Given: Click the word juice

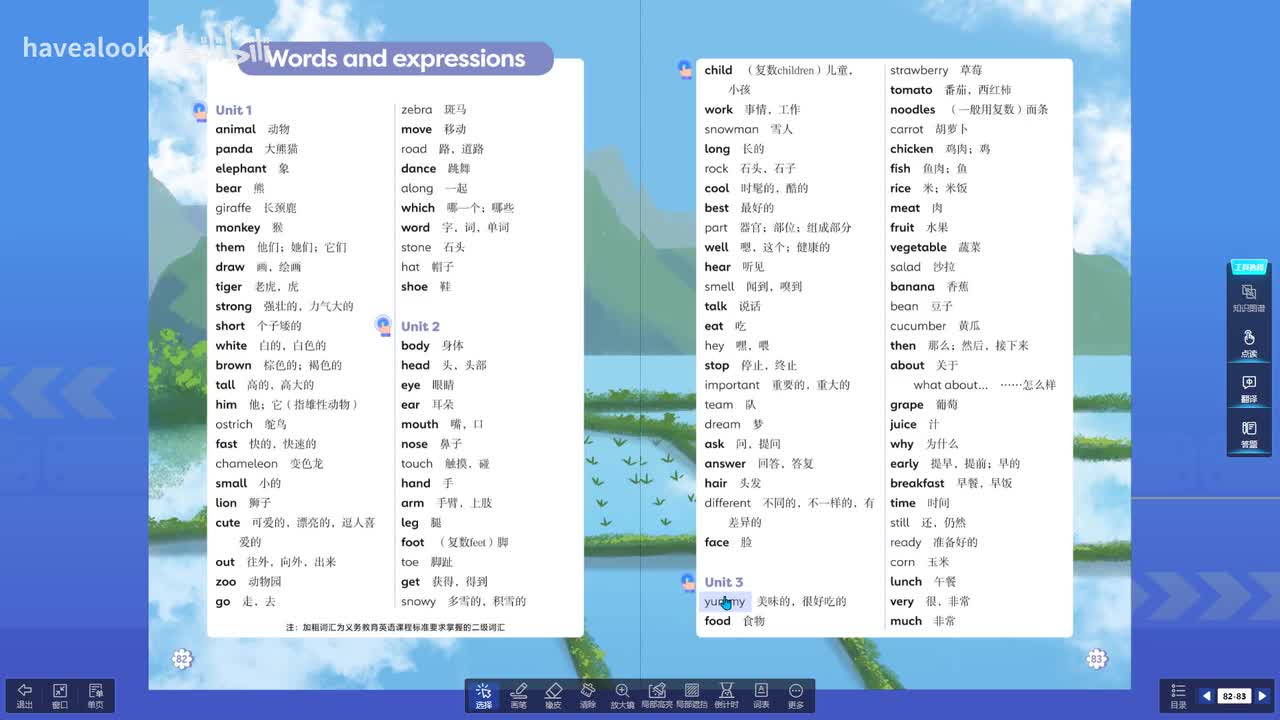Looking at the screenshot, I should click(903, 424).
